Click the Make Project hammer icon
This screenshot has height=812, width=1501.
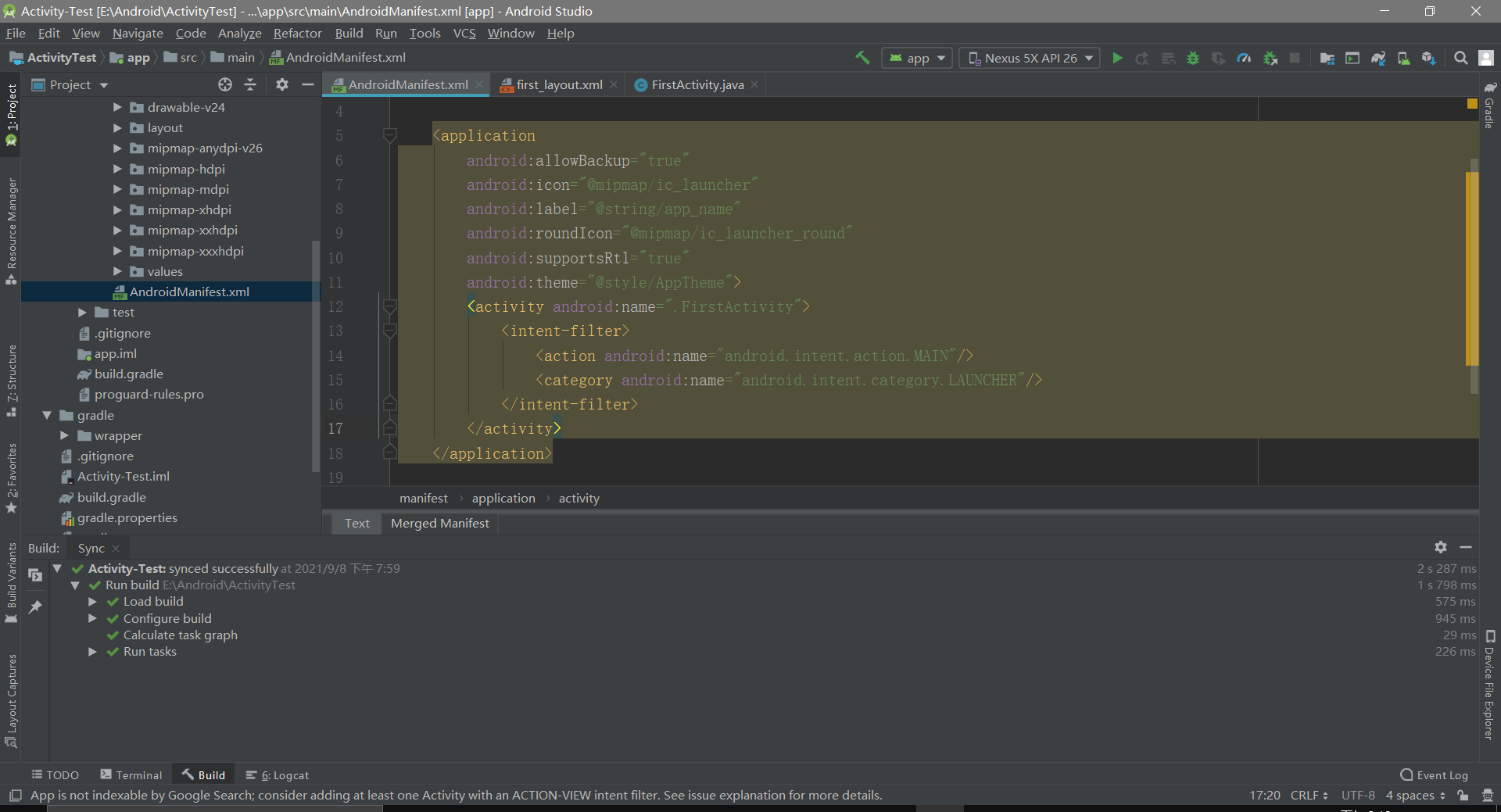862,58
